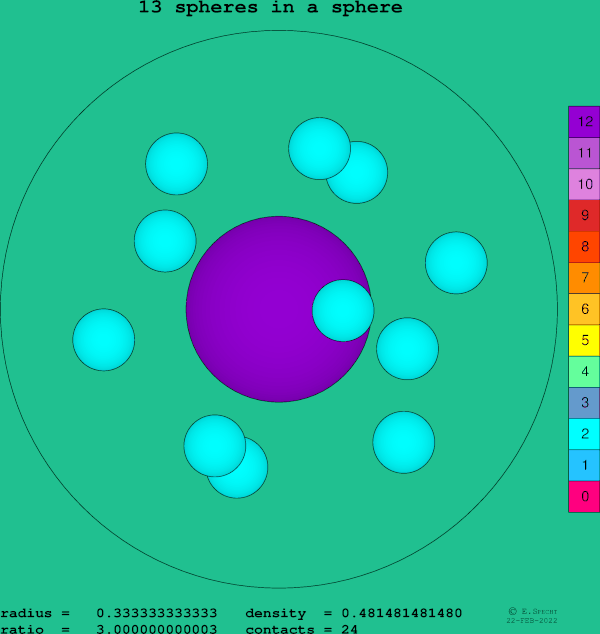This screenshot has height=634, width=600.
Task: Click the E. Specht copyright text
Action: coord(532,611)
